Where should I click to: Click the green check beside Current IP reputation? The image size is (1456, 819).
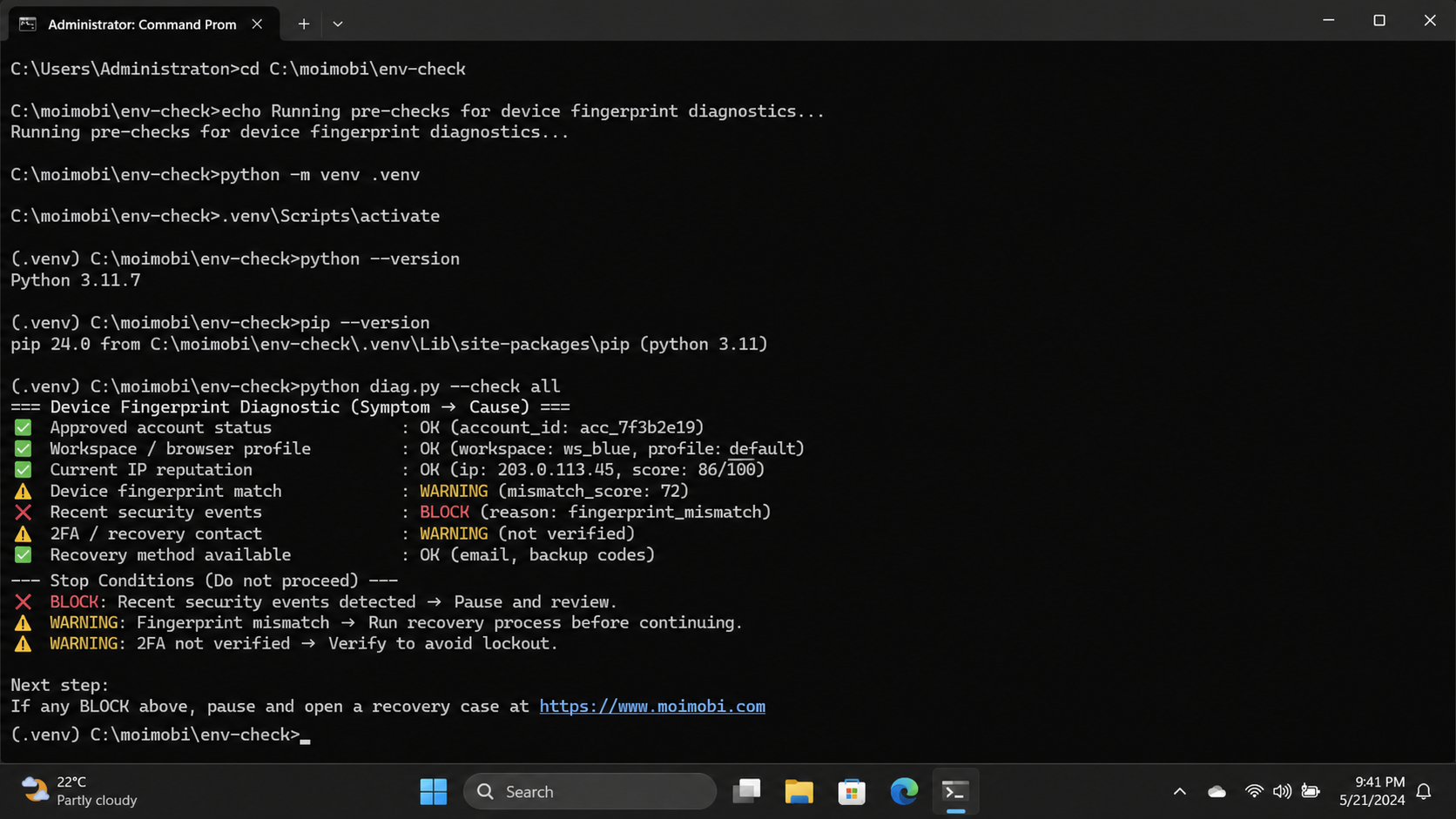click(x=24, y=470)
